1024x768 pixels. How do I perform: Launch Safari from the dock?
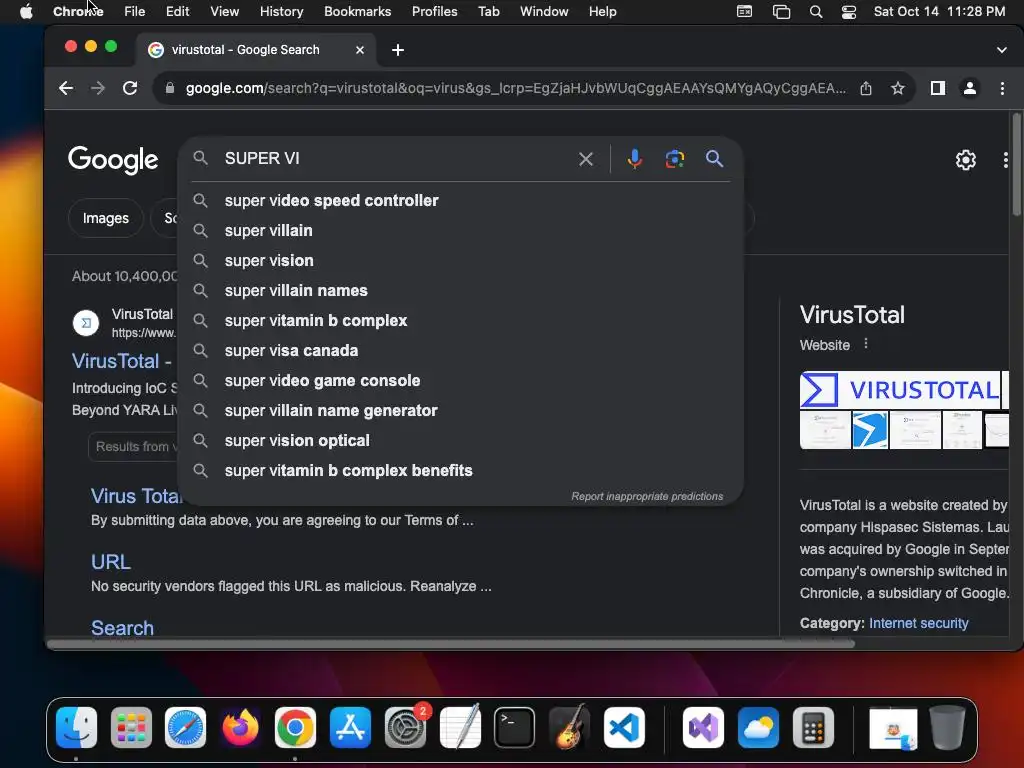point(185,727)
